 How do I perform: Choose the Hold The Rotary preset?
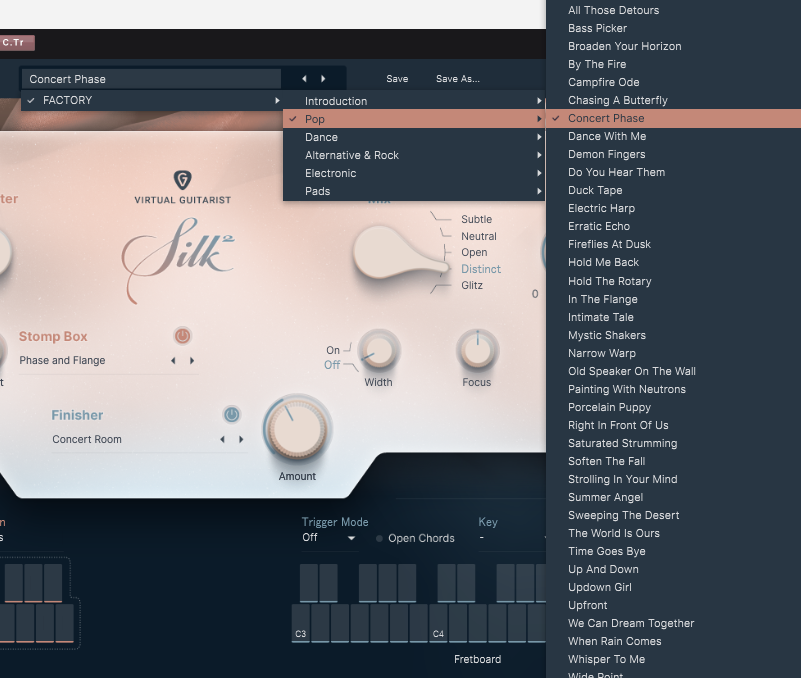click(673, 281)
